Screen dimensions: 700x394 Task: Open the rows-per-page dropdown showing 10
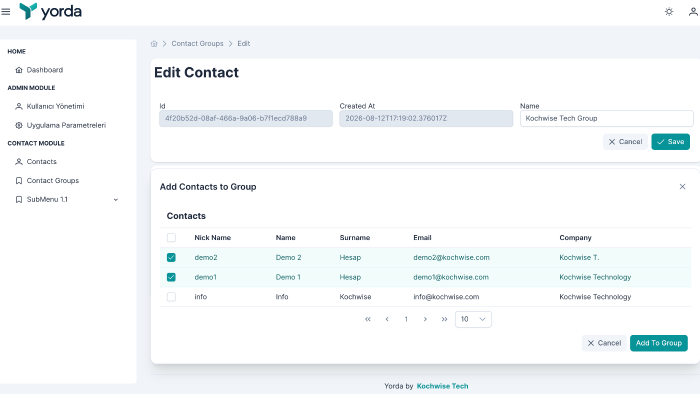click(473, 319)
